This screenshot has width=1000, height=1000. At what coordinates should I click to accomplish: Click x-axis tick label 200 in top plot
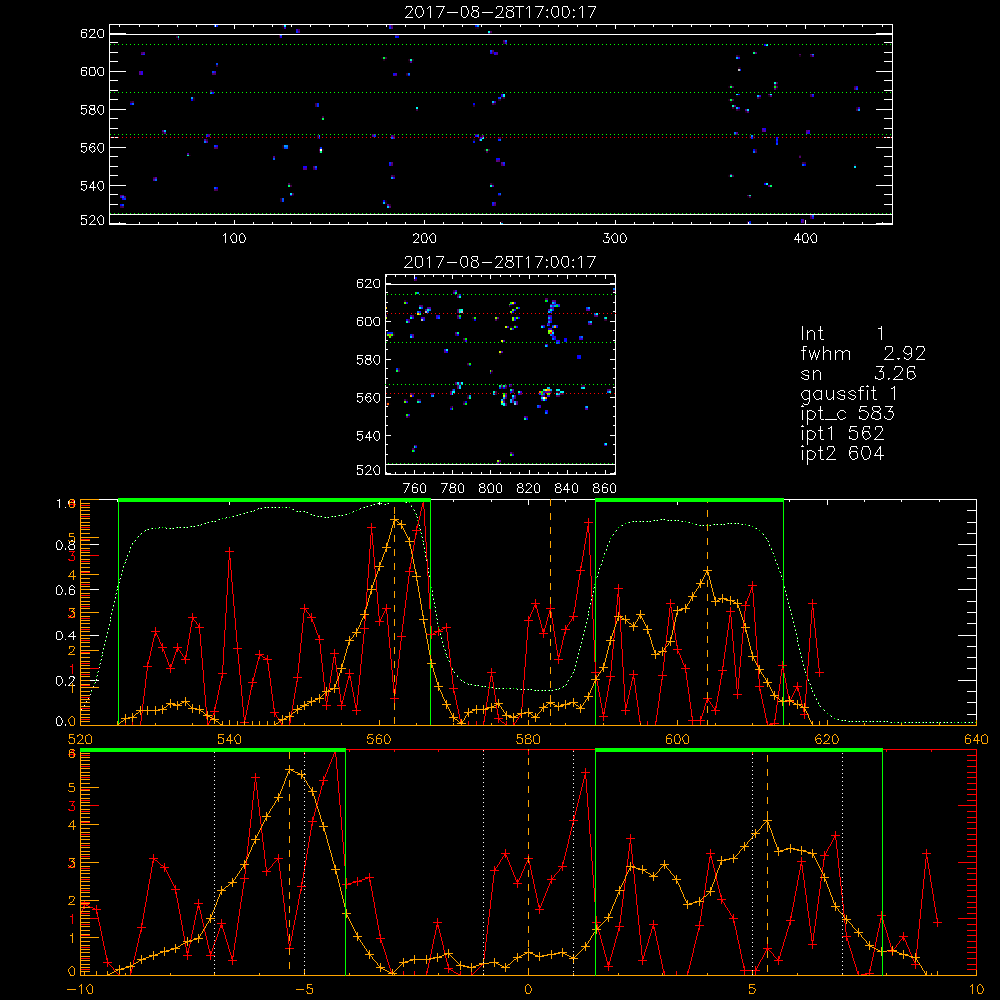[x=424, y=239]
